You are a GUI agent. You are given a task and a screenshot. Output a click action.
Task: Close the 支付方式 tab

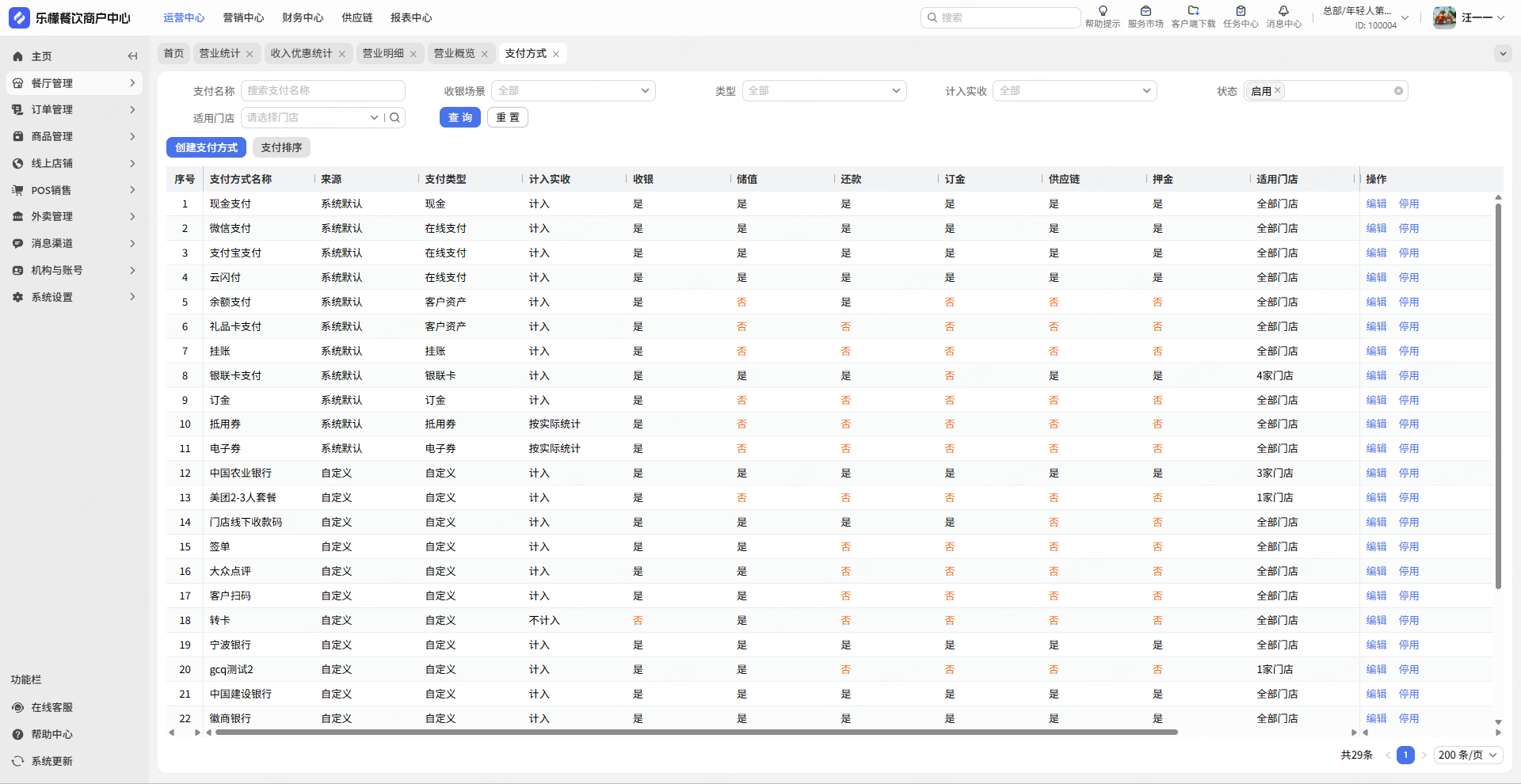[556, 54]
